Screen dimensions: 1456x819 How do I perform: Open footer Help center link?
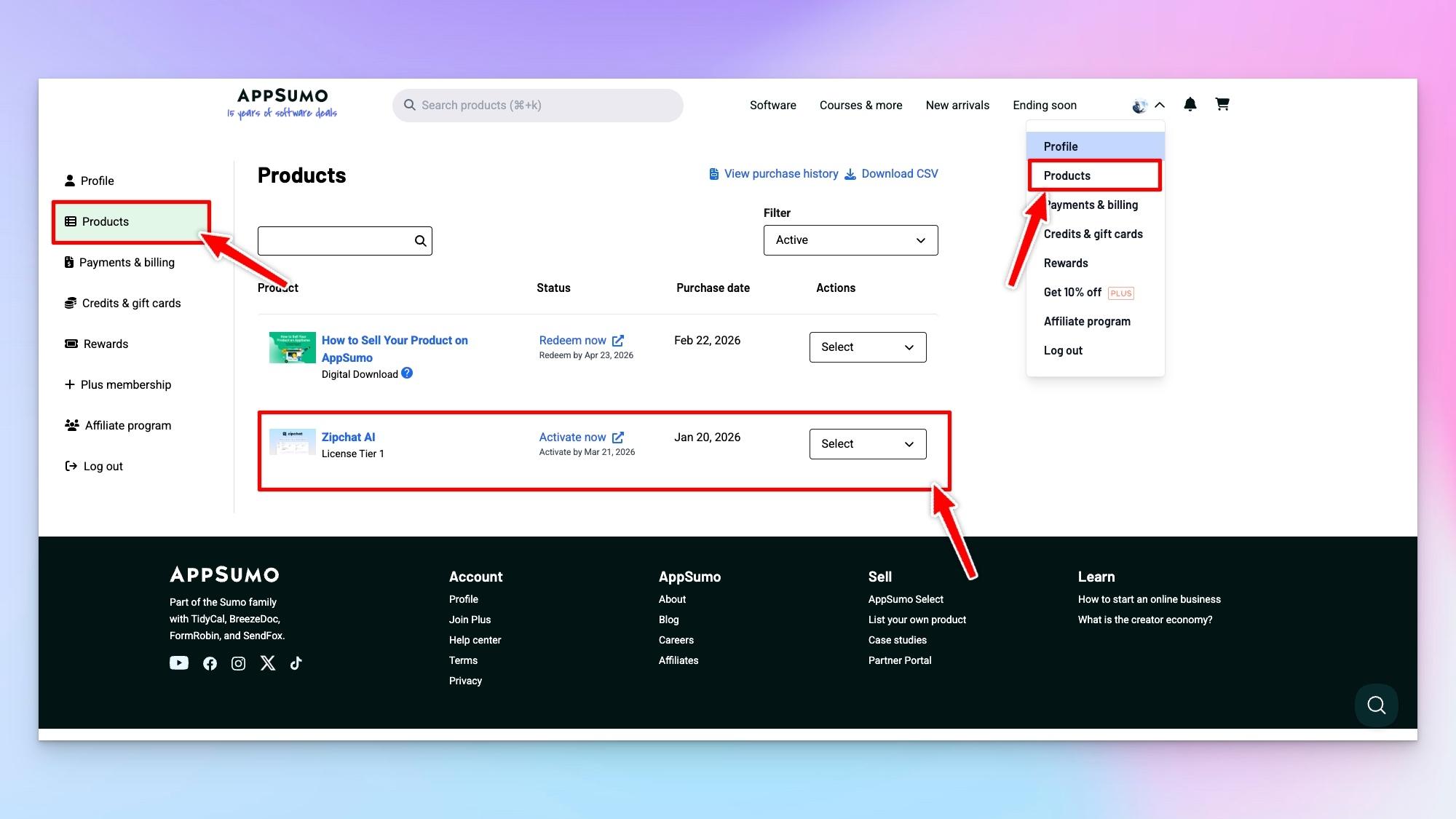click(x=475, y=641)
